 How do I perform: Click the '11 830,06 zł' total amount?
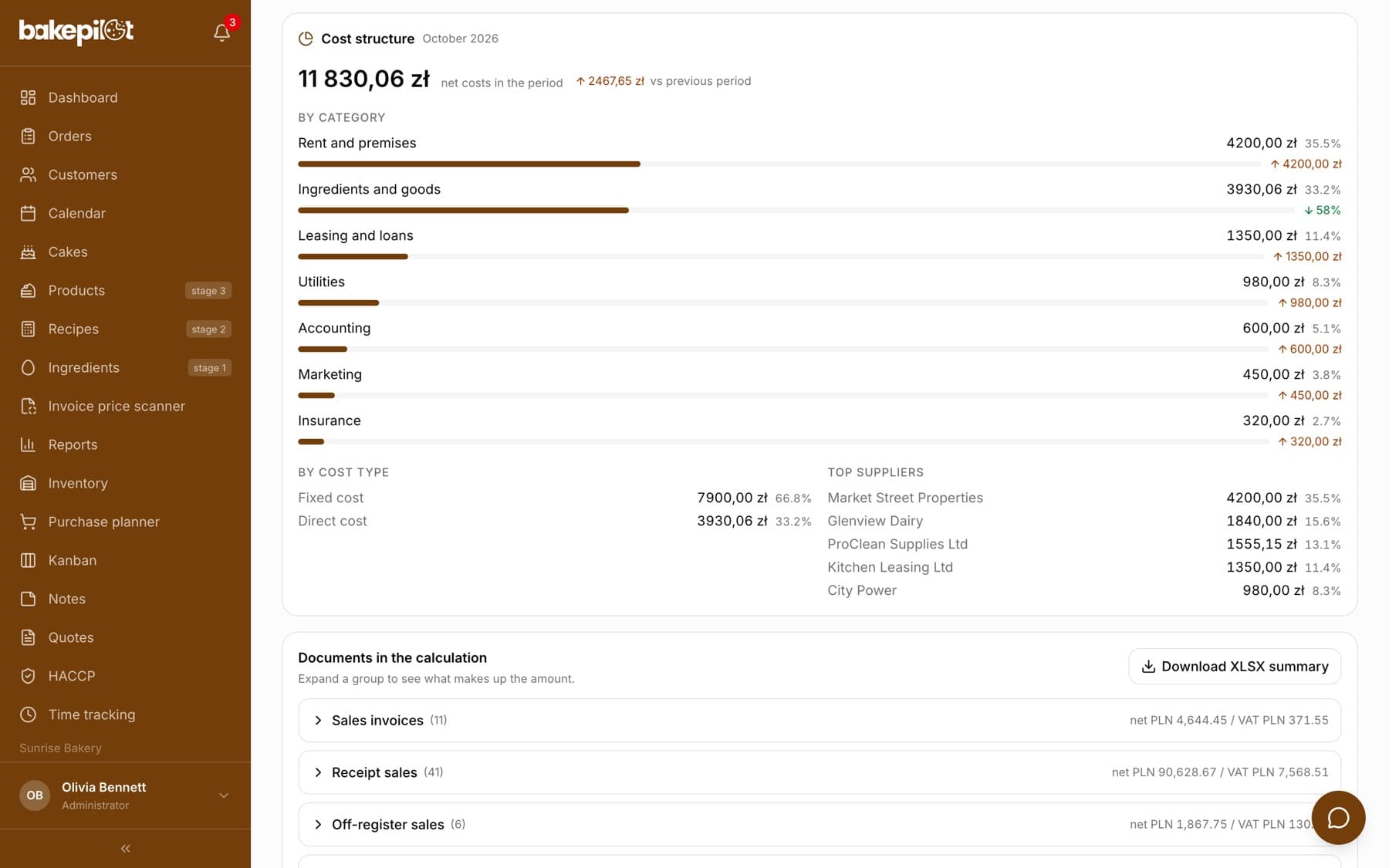(363, 79)
